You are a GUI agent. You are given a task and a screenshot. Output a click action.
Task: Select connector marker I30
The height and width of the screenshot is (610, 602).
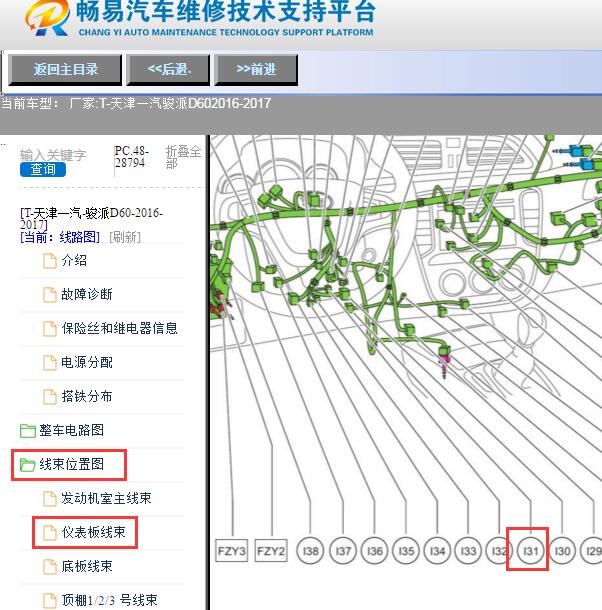[562, 551]
